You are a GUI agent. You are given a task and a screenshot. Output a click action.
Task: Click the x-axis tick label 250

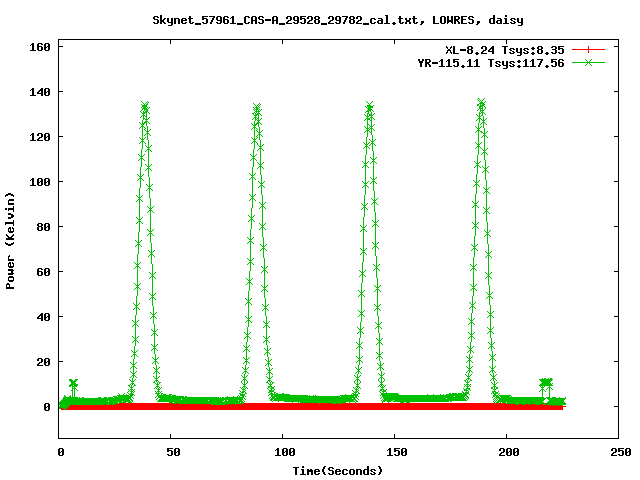pyautogui.click(x=621, y=452)
